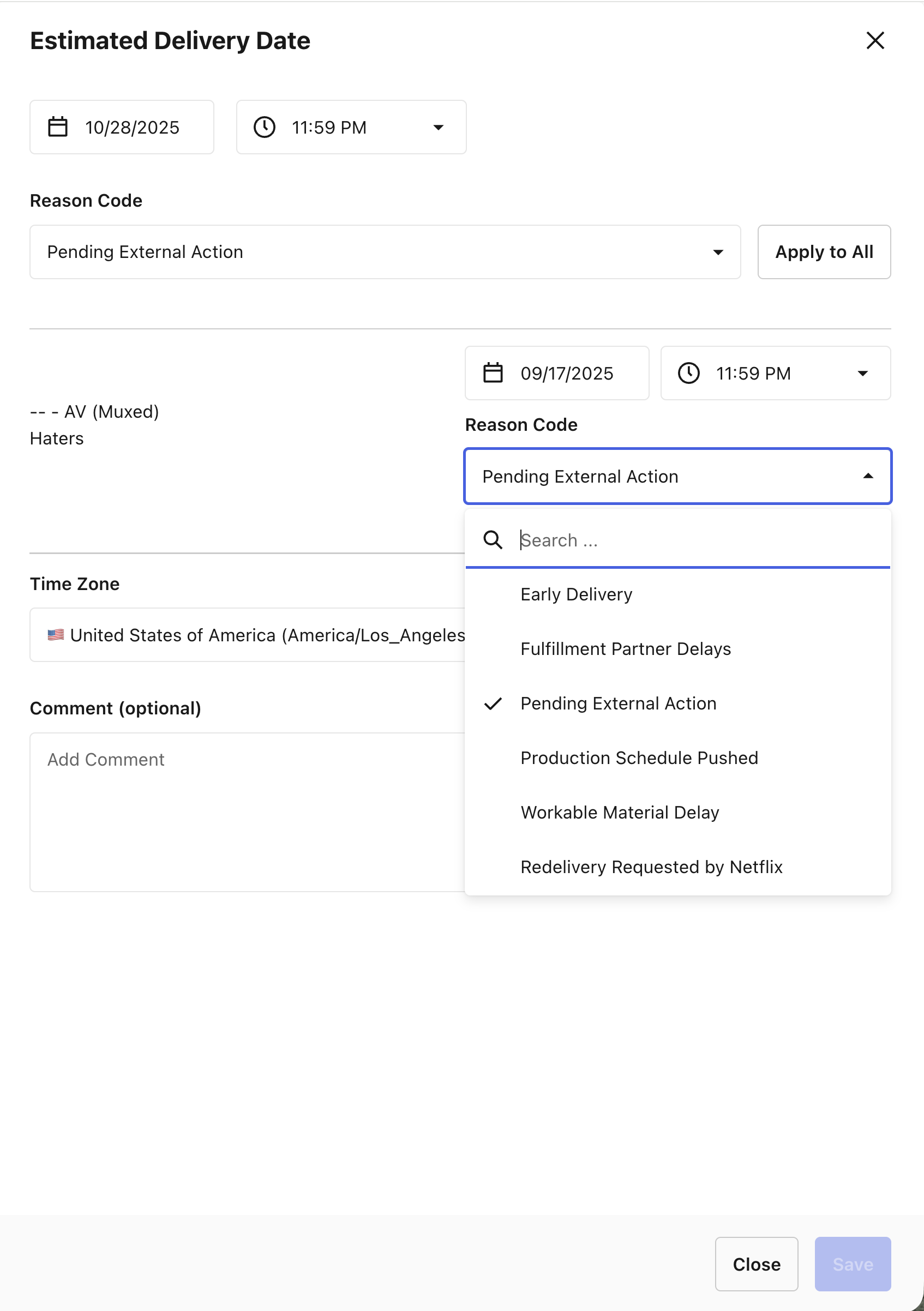
Task: Click checkmark next to Pending External Action
Action: (493, 703)
